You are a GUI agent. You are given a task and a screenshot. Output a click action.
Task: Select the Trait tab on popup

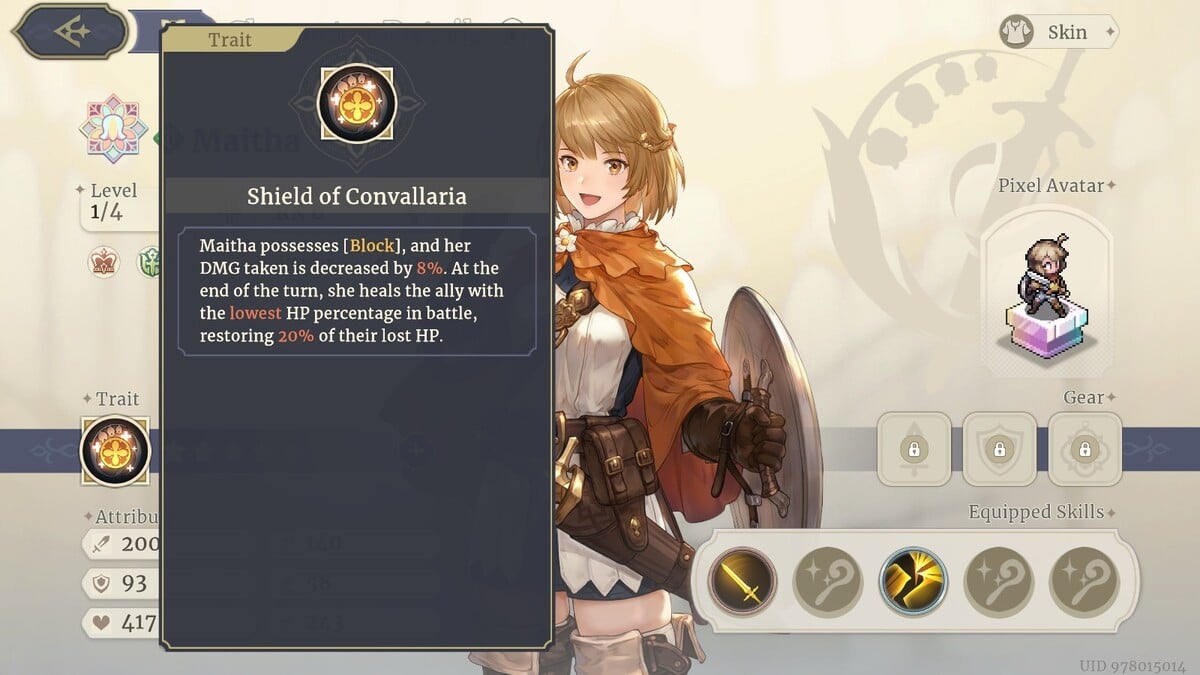pos(230,40)
